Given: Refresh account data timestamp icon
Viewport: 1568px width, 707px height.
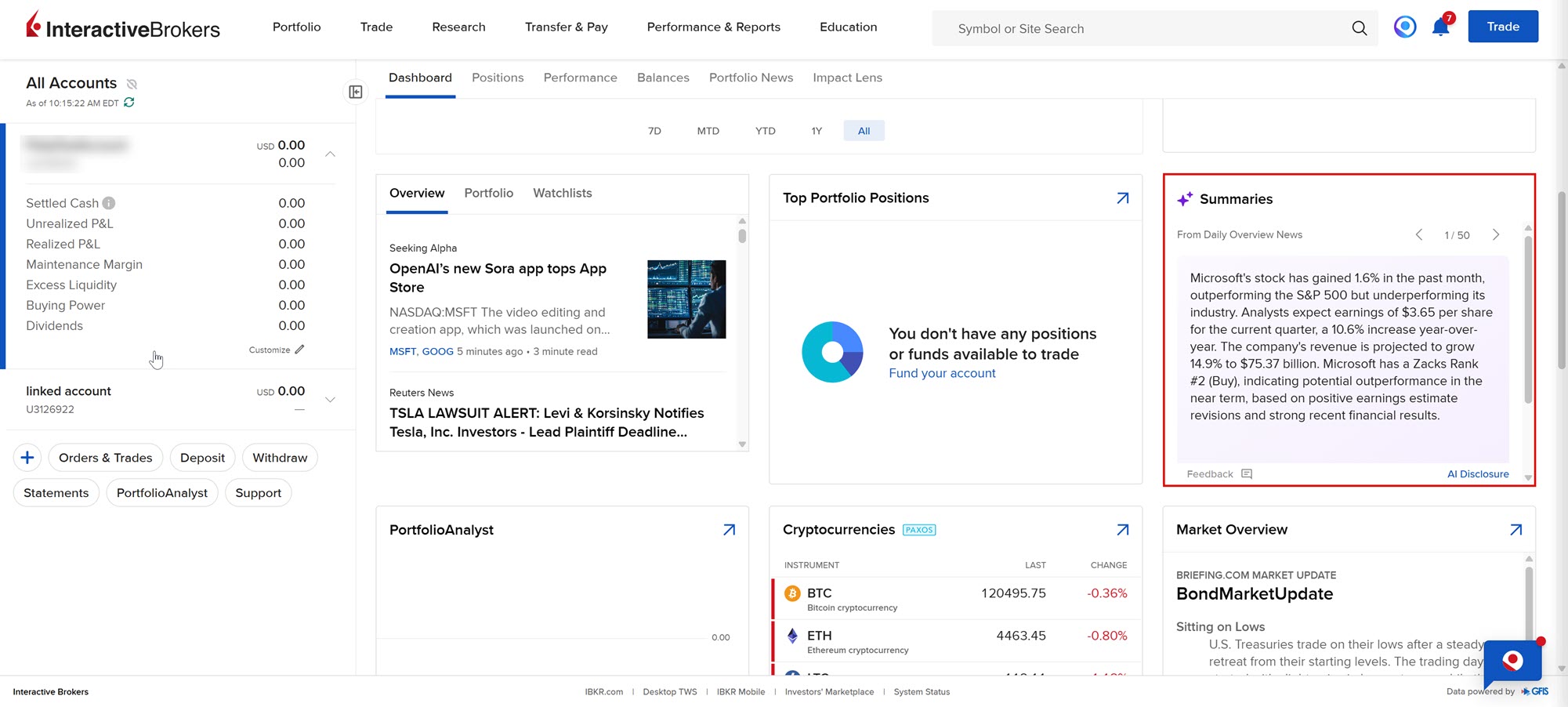Looking at the screenshot, I should point(129,103).
